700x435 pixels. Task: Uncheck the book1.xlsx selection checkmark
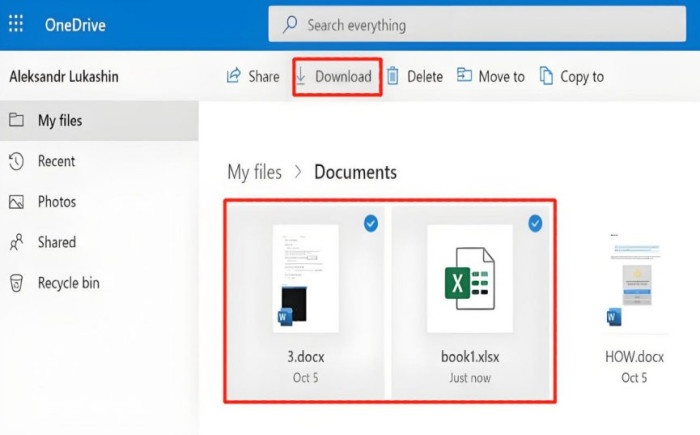coord(534,224)
